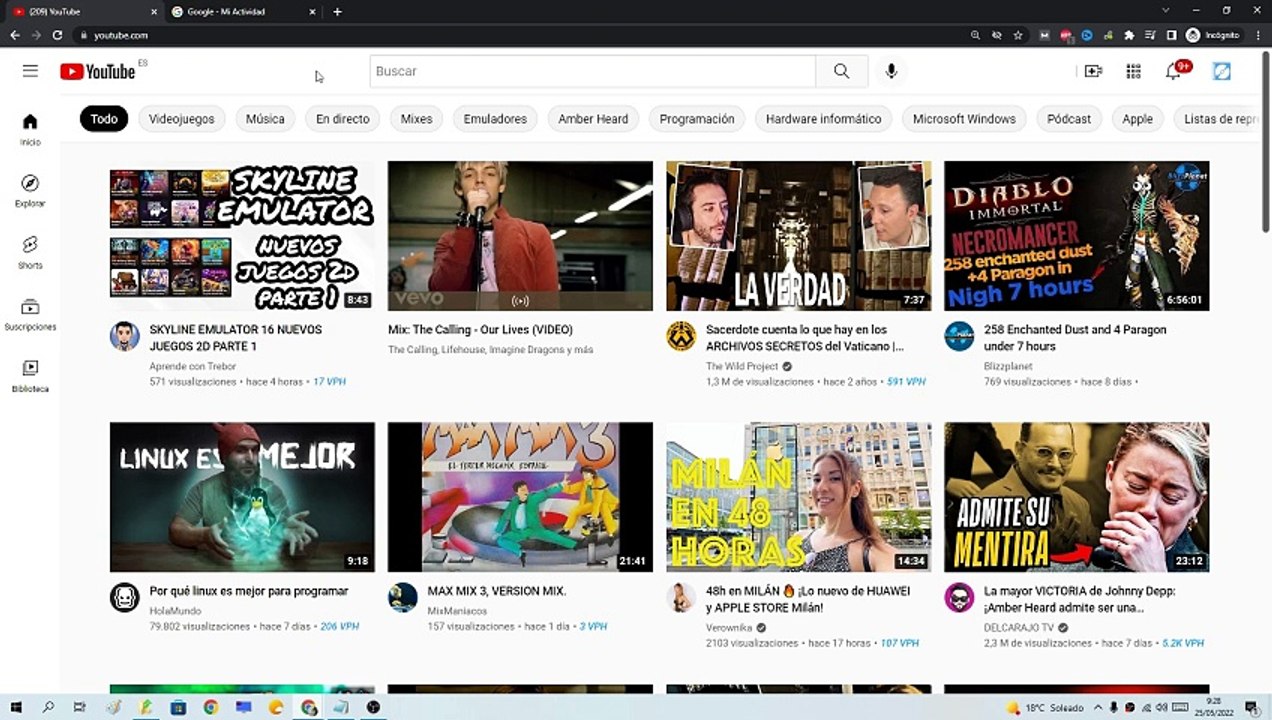Open Shorts in the left sidebar
Image resolution: width=1272 pixels, height=720 pixels.
30,252
